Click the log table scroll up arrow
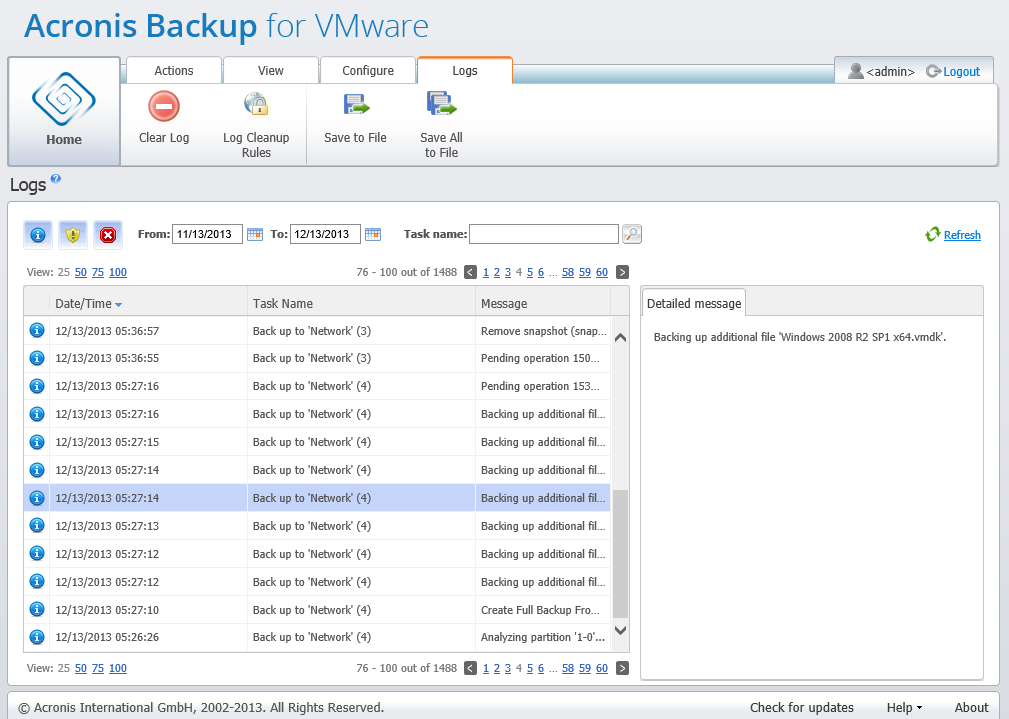Viewport: 1009px width, 719px height. click(620, 337)
